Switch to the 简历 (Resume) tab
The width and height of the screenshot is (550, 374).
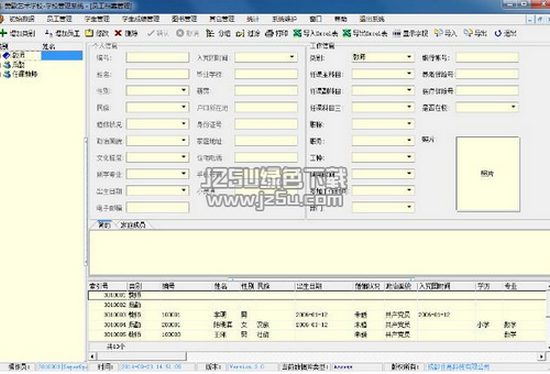pyautogui.click(x=104, y=225)
